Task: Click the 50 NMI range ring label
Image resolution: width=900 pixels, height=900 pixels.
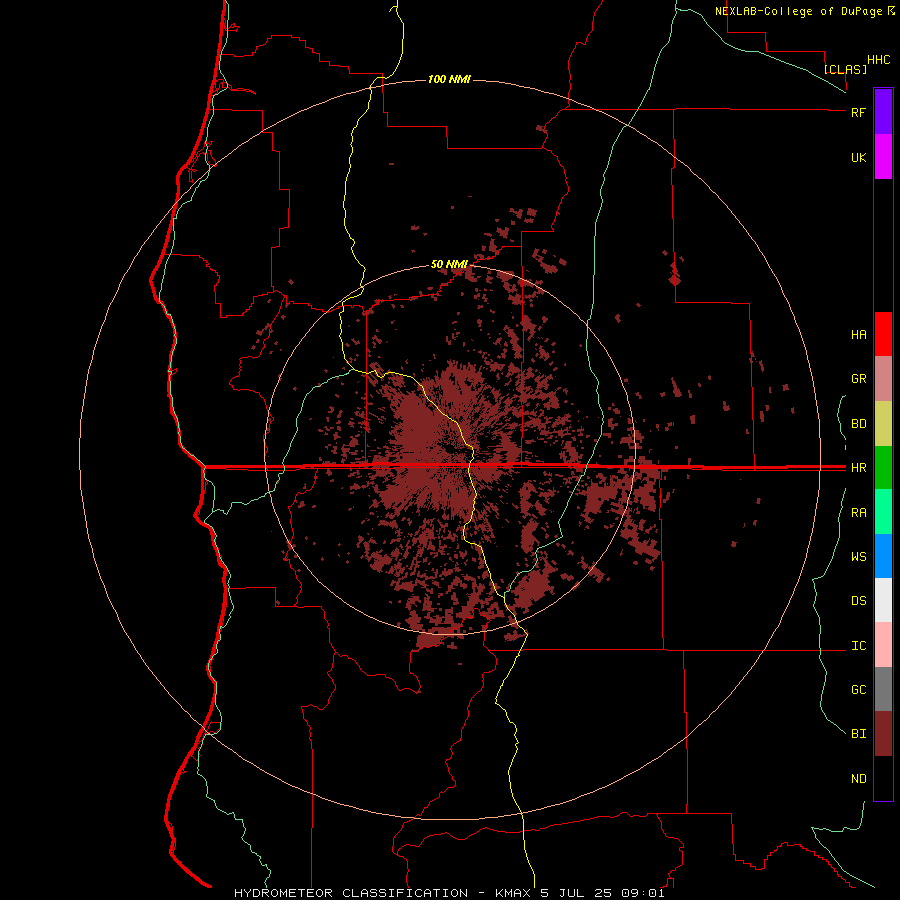Action: point(449,264)
